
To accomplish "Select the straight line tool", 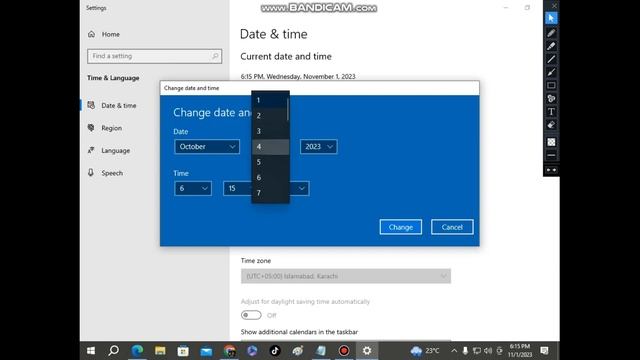I will click(x=551, y=59).
